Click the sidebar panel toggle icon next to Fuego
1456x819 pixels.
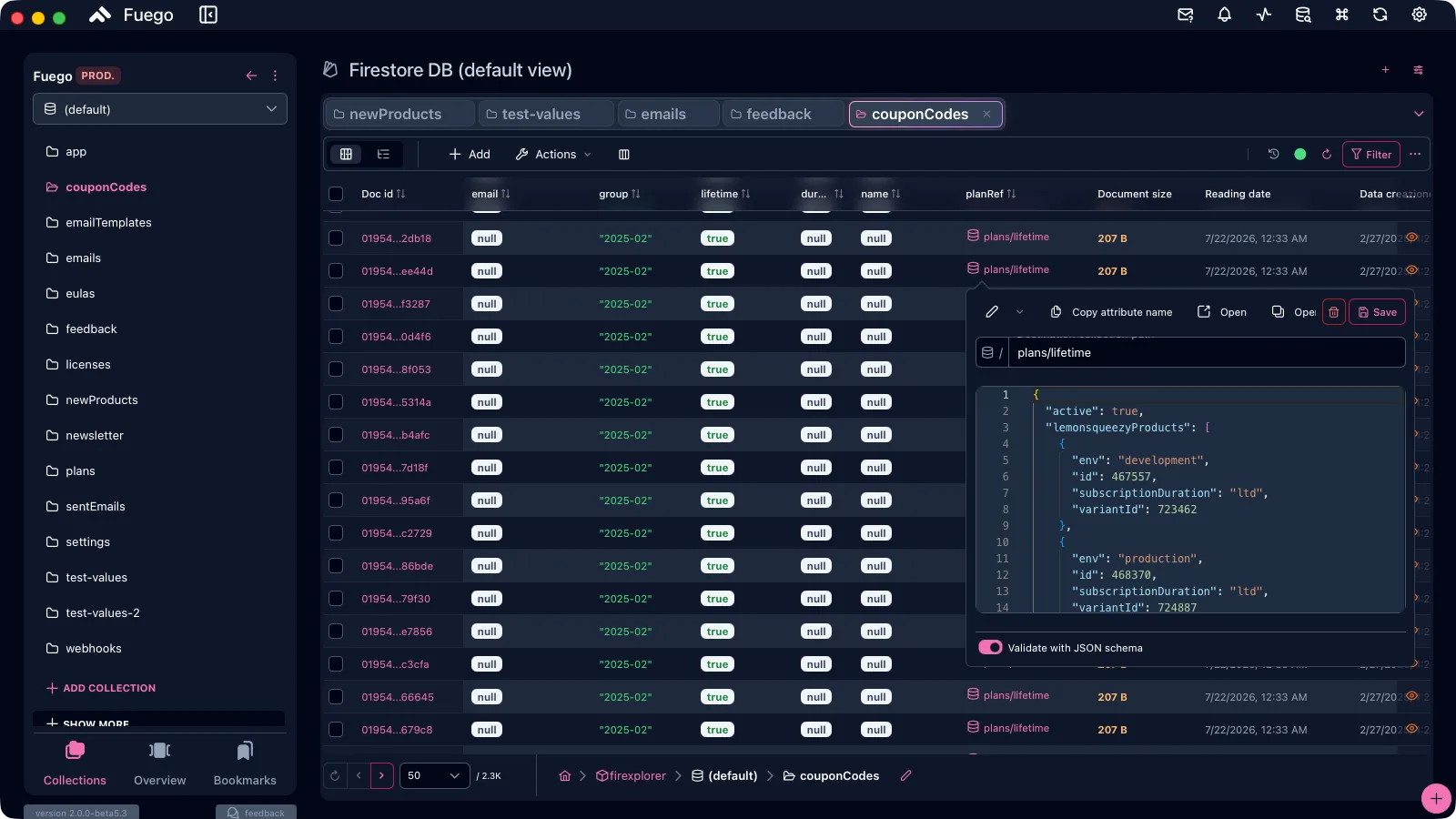208,15
